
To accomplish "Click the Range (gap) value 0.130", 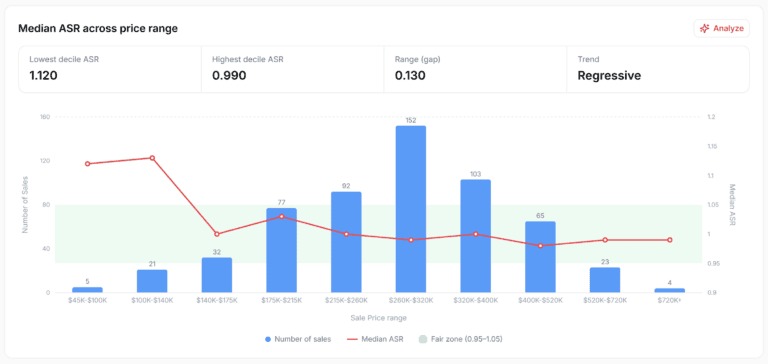I will click(410, 75).
